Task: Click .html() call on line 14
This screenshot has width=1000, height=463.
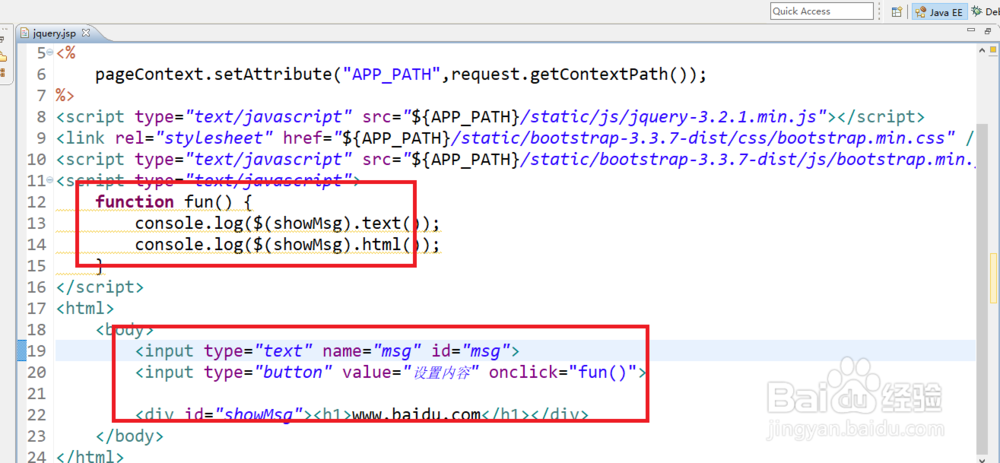Action: pyautogui.click(x=387, y=245)
